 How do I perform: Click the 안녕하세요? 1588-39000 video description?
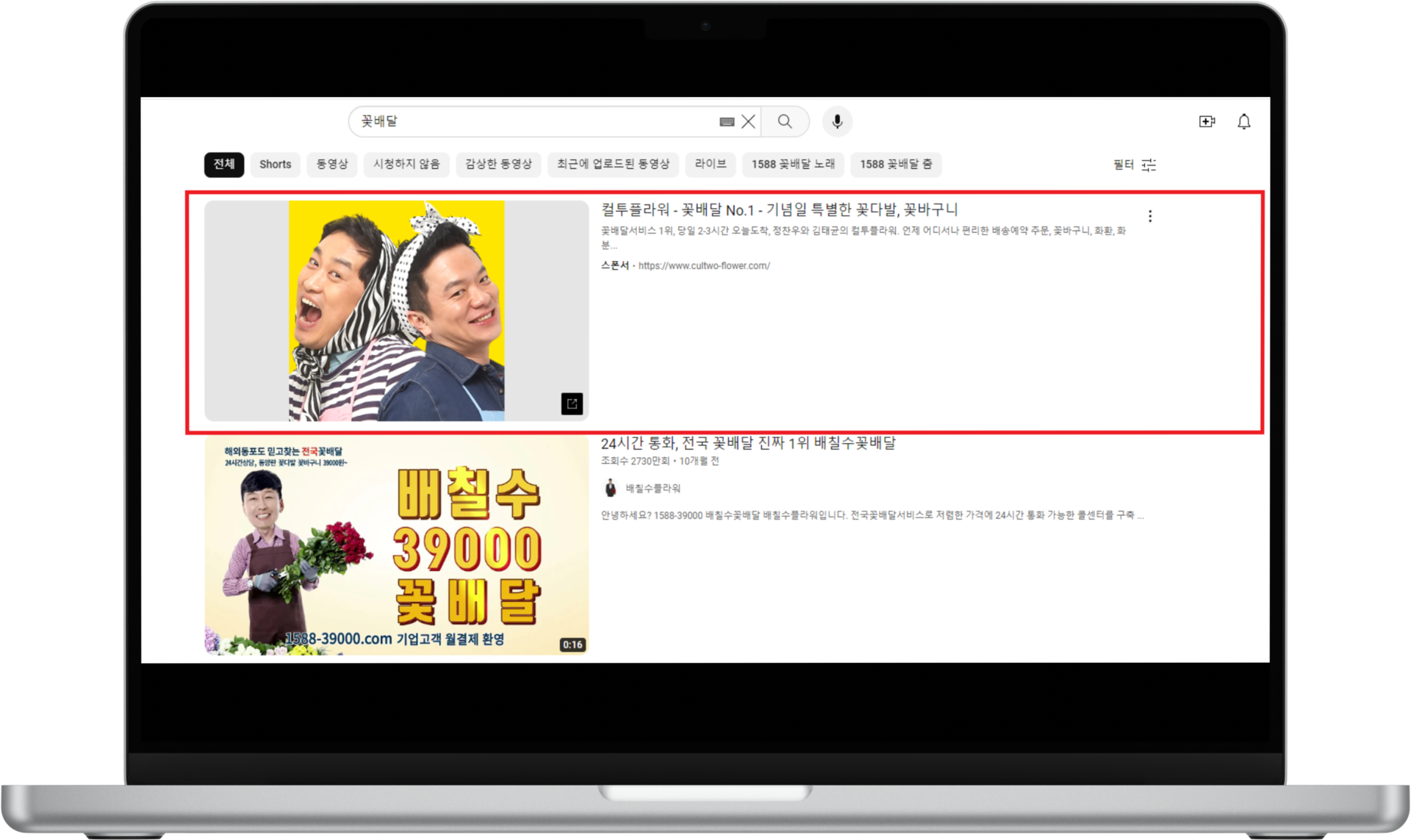pyautogui.click(x=872, y=515)
